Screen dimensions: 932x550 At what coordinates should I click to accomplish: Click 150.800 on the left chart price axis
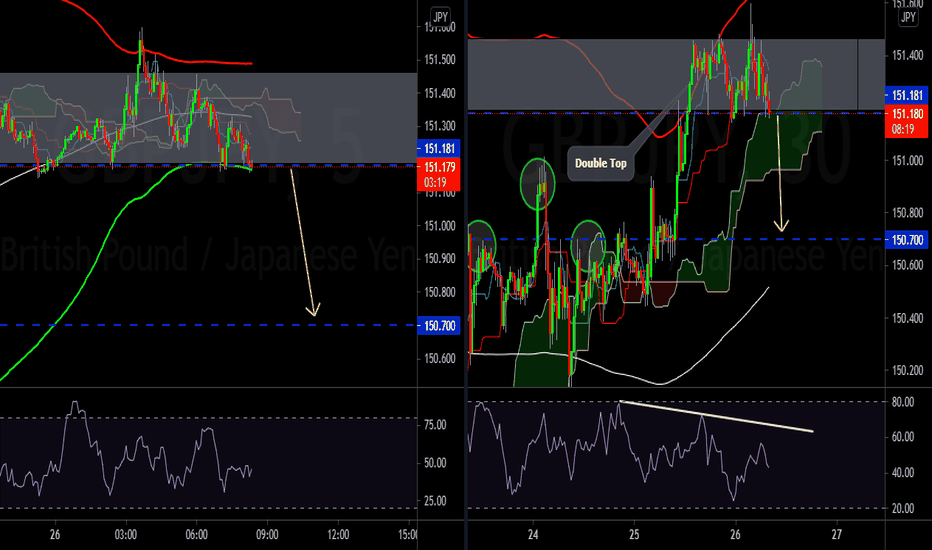(440, 292)
